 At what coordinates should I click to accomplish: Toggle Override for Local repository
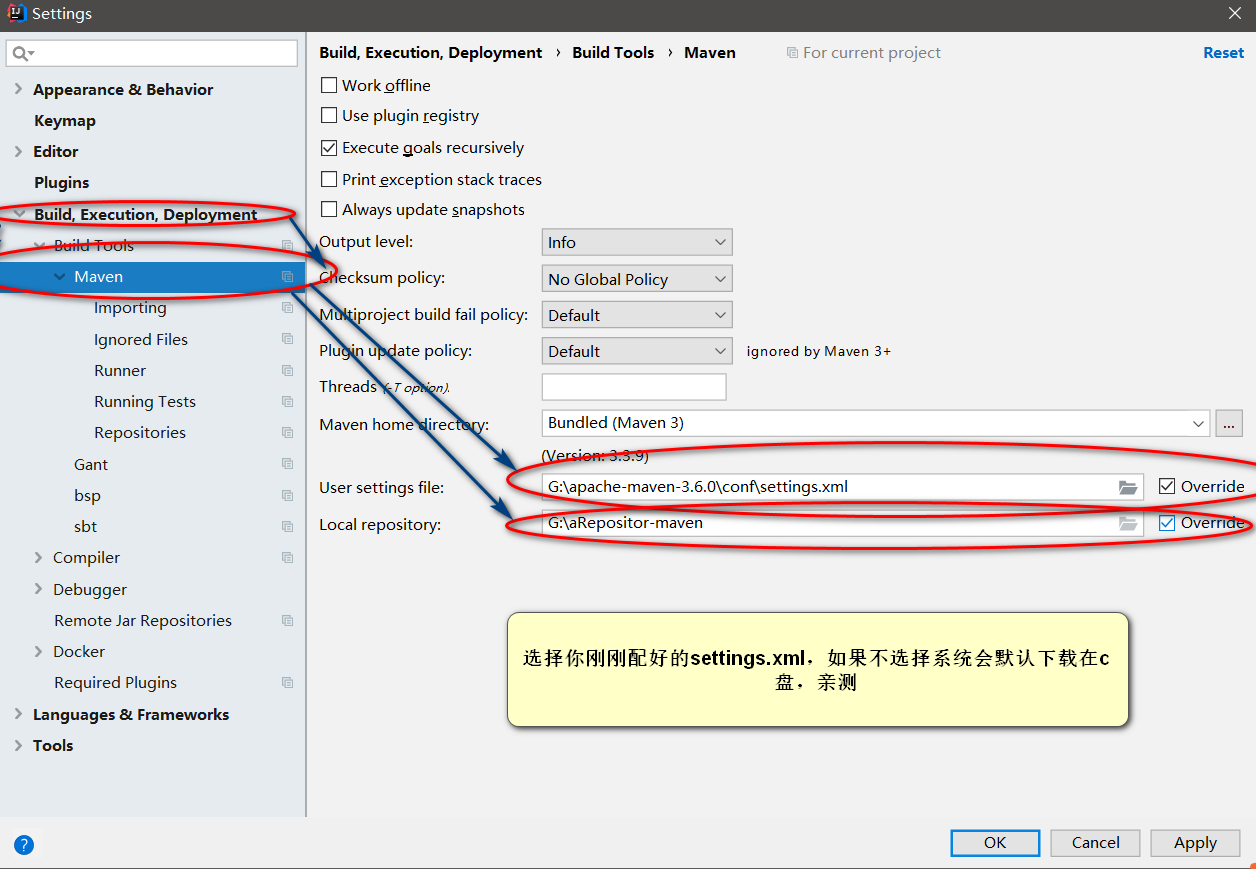pyautogui.click(x=1167, y=523)
